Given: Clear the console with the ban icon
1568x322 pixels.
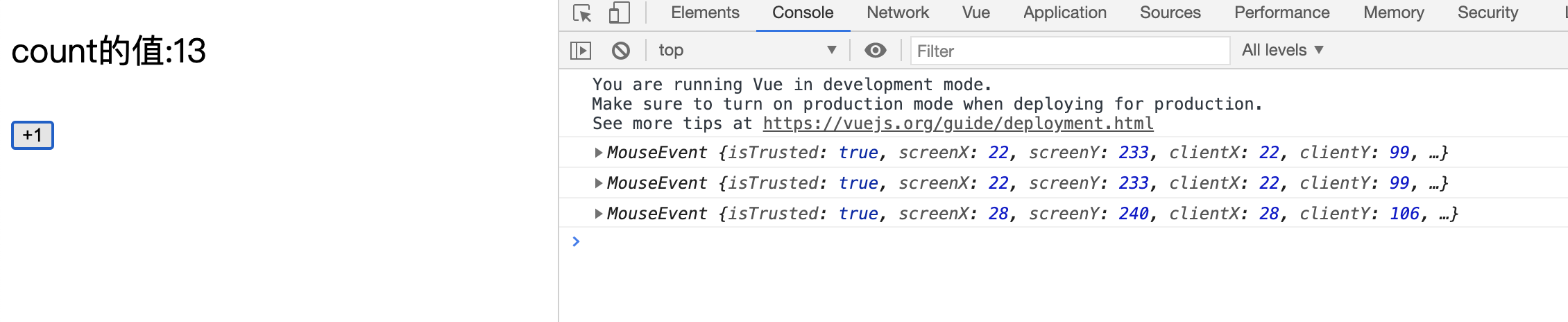Looking at the screenshot, I should pyautogui.click(x=621, y=50).
